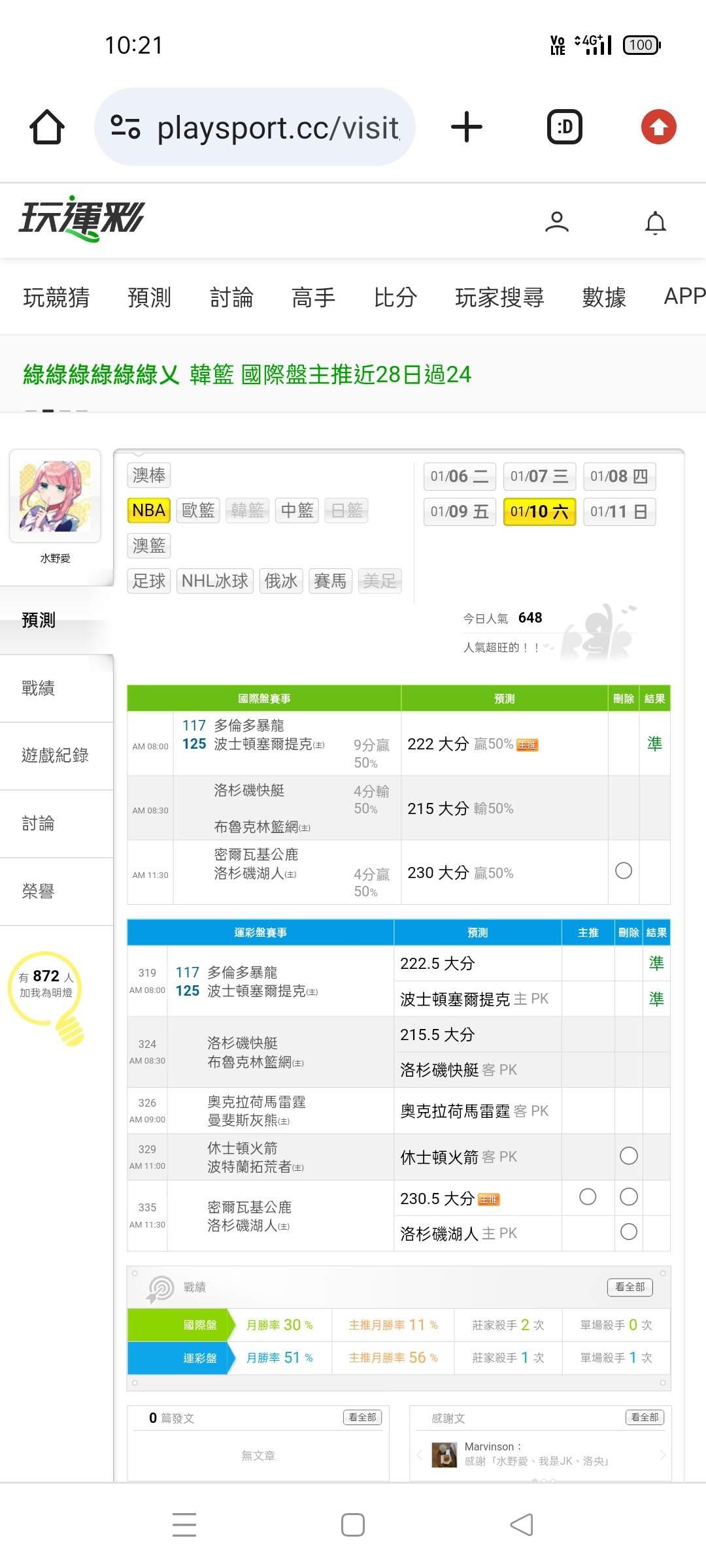Tap the lightbulb 加我為明燈 icon
This screenshot has height=1568, width=706.
tap(47, 993)
